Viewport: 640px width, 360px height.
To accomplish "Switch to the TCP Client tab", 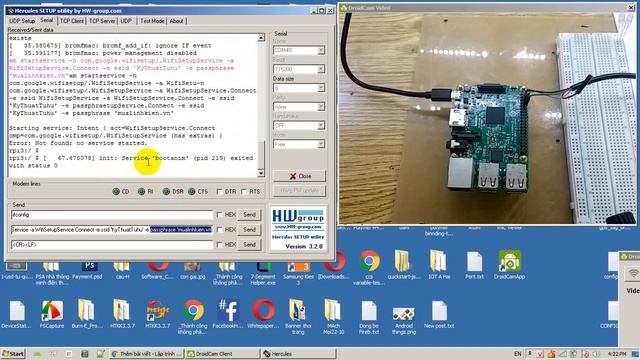I will [72, 21].
